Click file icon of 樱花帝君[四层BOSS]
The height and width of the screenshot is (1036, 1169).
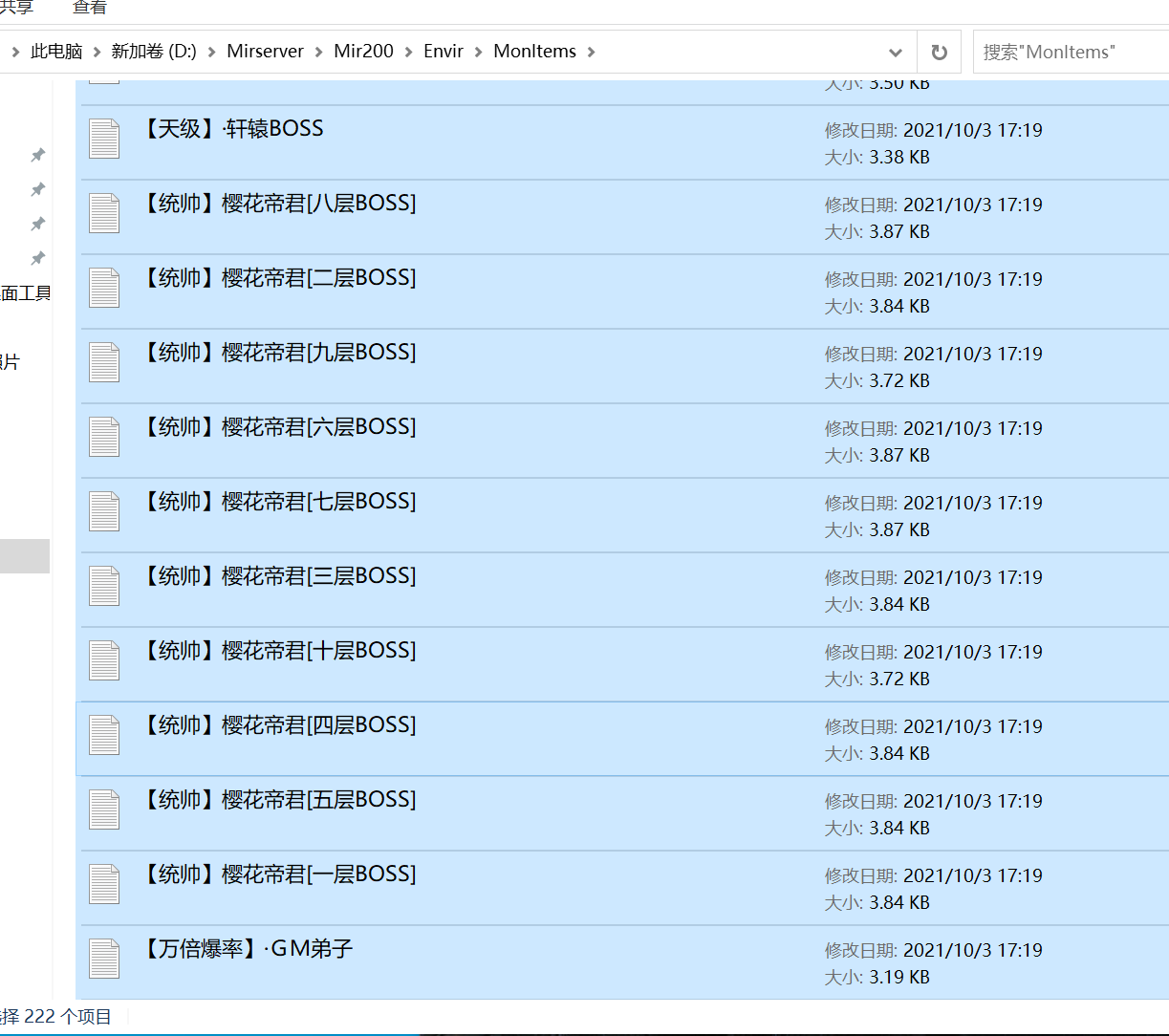[104, 736]
